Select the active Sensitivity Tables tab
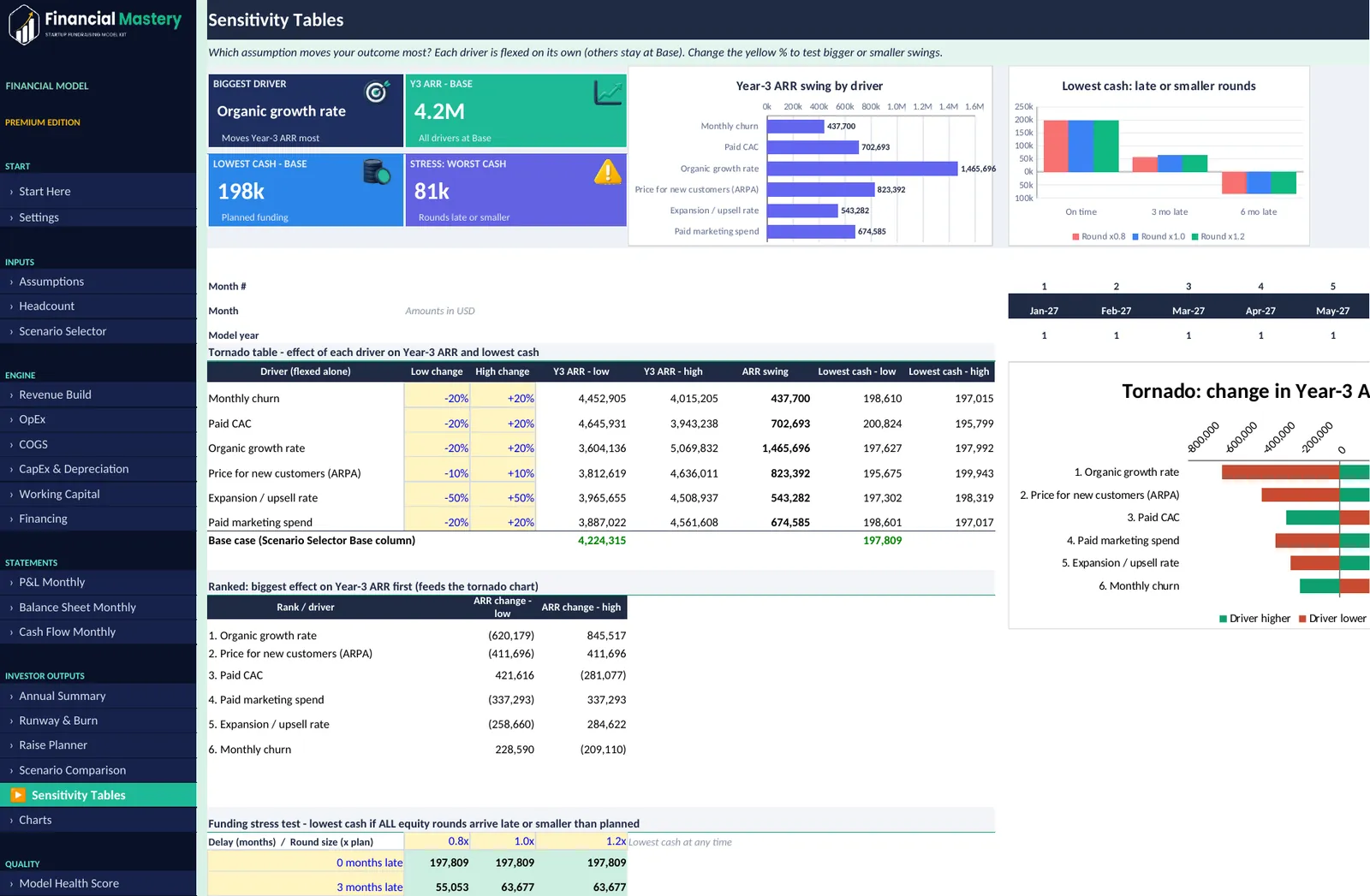 (x=98, y=795)
